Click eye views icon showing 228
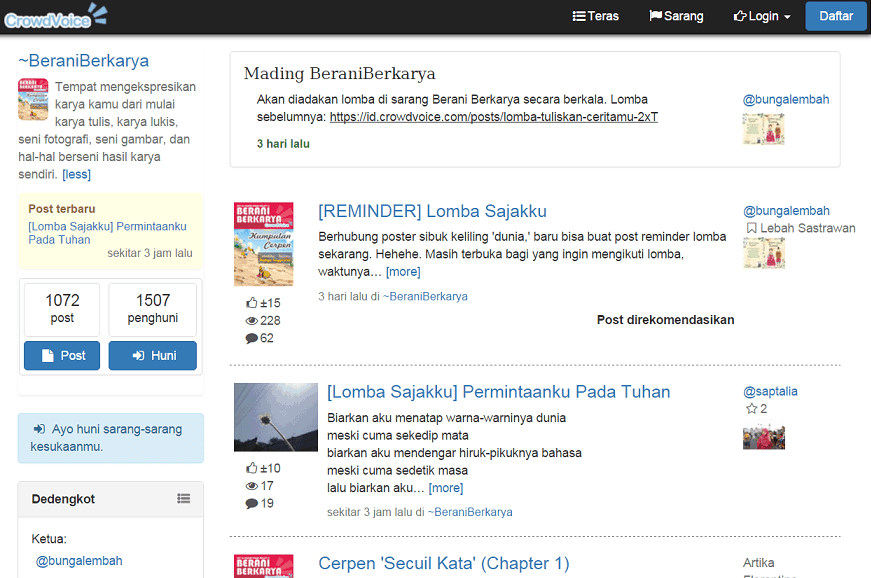The width and height of the screenshot is (871, 578). point(252,321)
